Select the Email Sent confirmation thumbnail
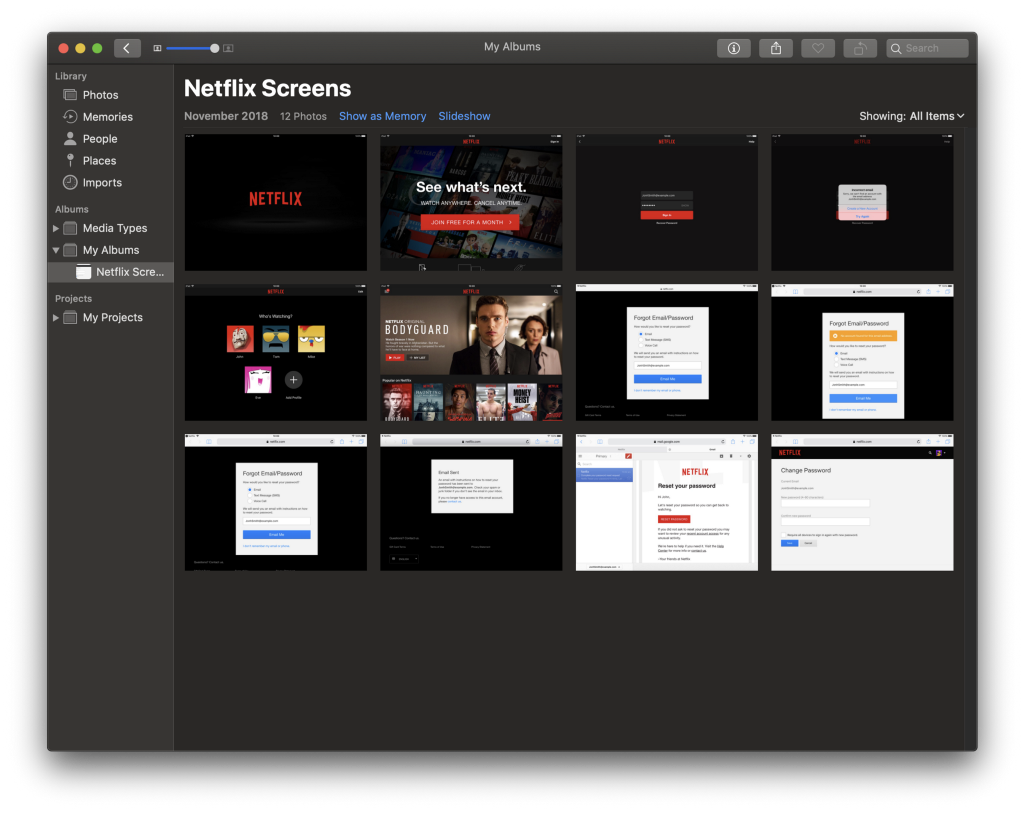 click(471, 503)
